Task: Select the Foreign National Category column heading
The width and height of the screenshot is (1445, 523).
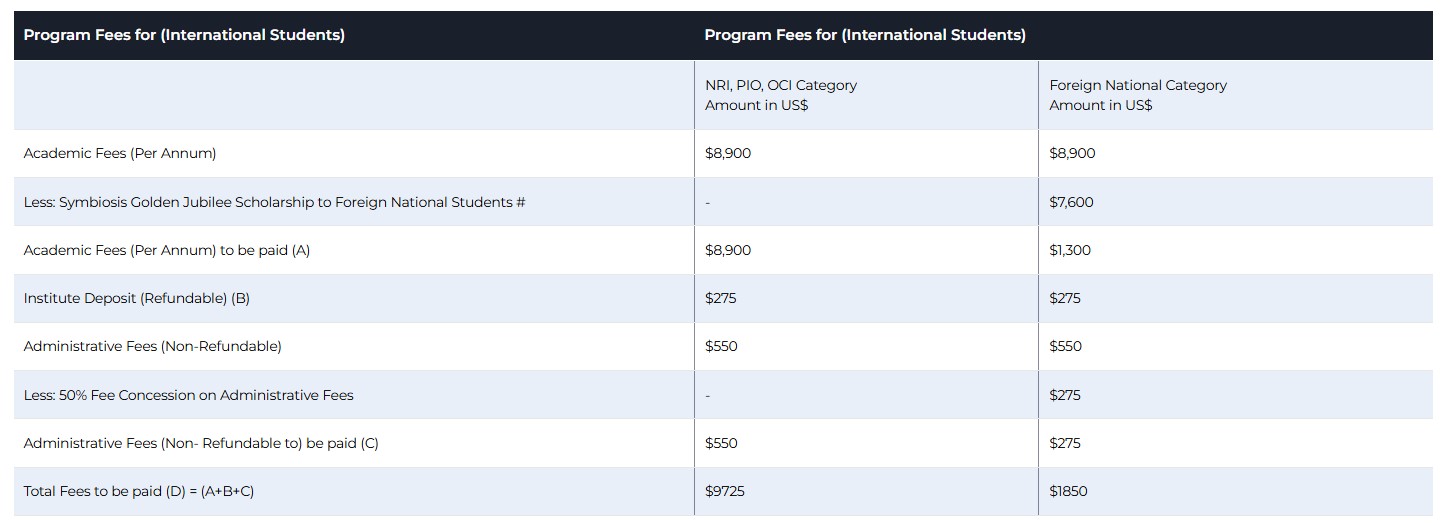Action: point(1137,95)
